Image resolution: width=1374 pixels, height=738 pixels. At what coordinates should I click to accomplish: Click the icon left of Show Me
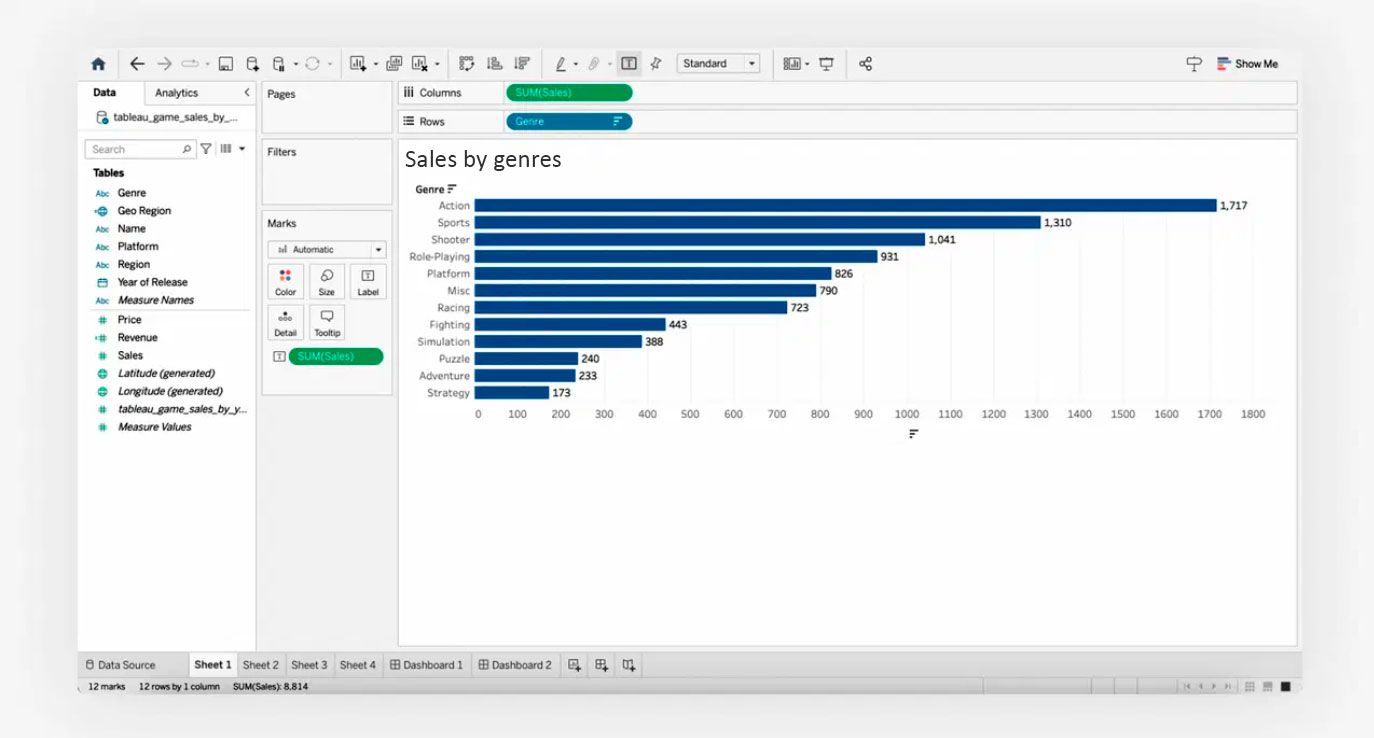[x=1194, y=64]
